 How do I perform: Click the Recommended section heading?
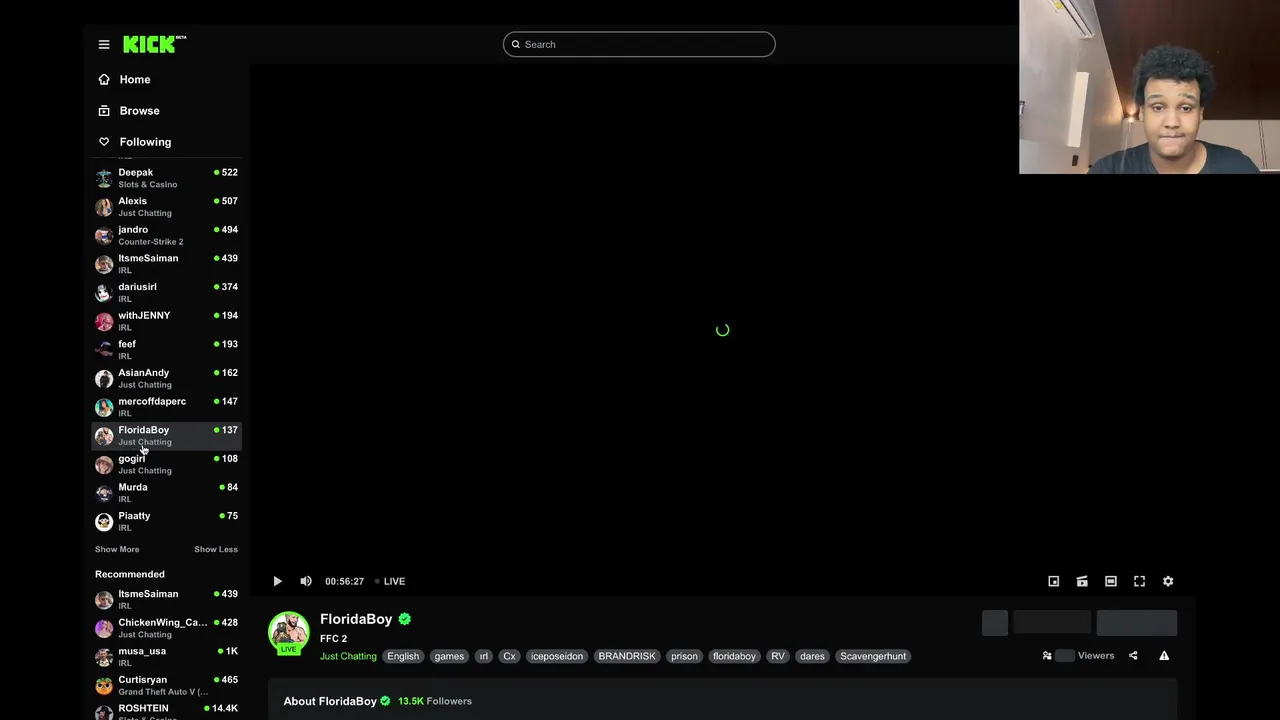coord(130,574)
